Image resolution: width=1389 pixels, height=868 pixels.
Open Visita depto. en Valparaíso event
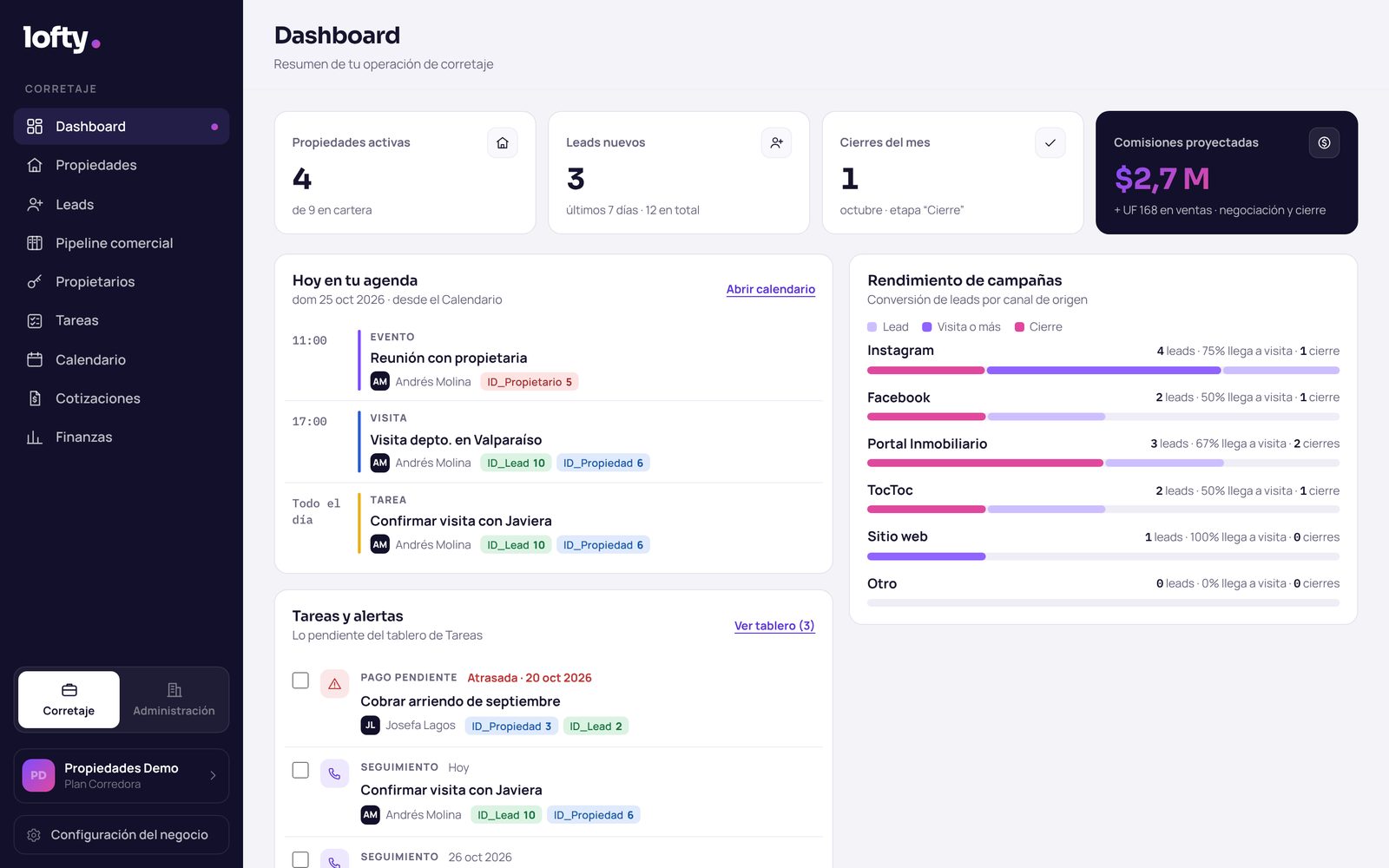pyautogui.click(x=553, y=442)
